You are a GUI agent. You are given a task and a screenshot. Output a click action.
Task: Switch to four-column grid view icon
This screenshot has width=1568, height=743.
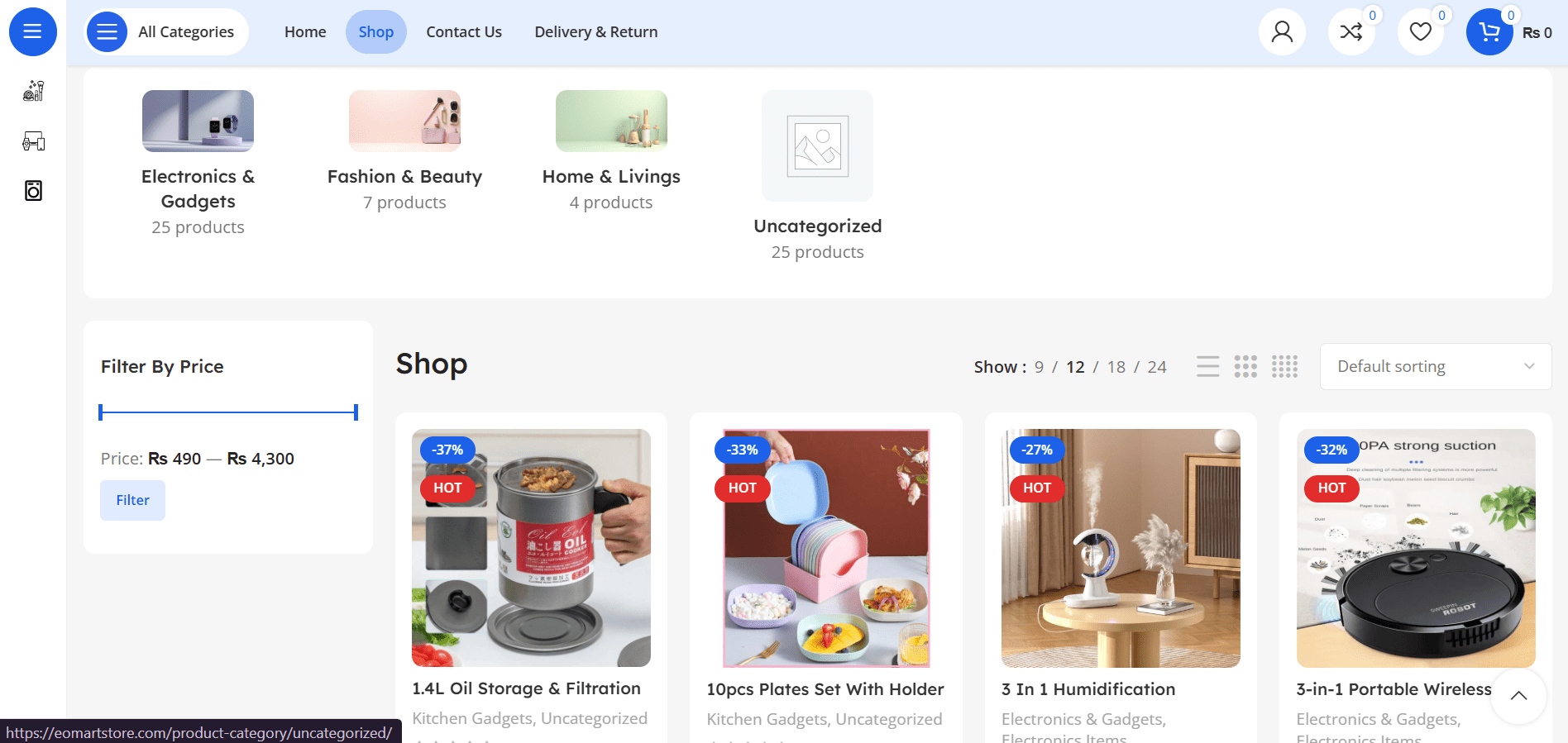pos(1284,366)
